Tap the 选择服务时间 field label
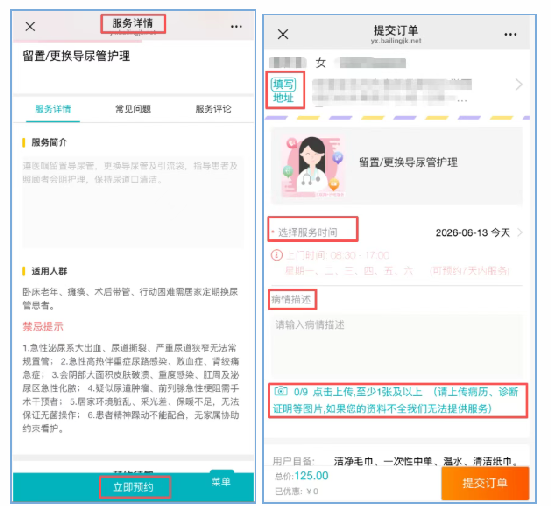This screenshot has height=506, width=551. pos(307,233)
